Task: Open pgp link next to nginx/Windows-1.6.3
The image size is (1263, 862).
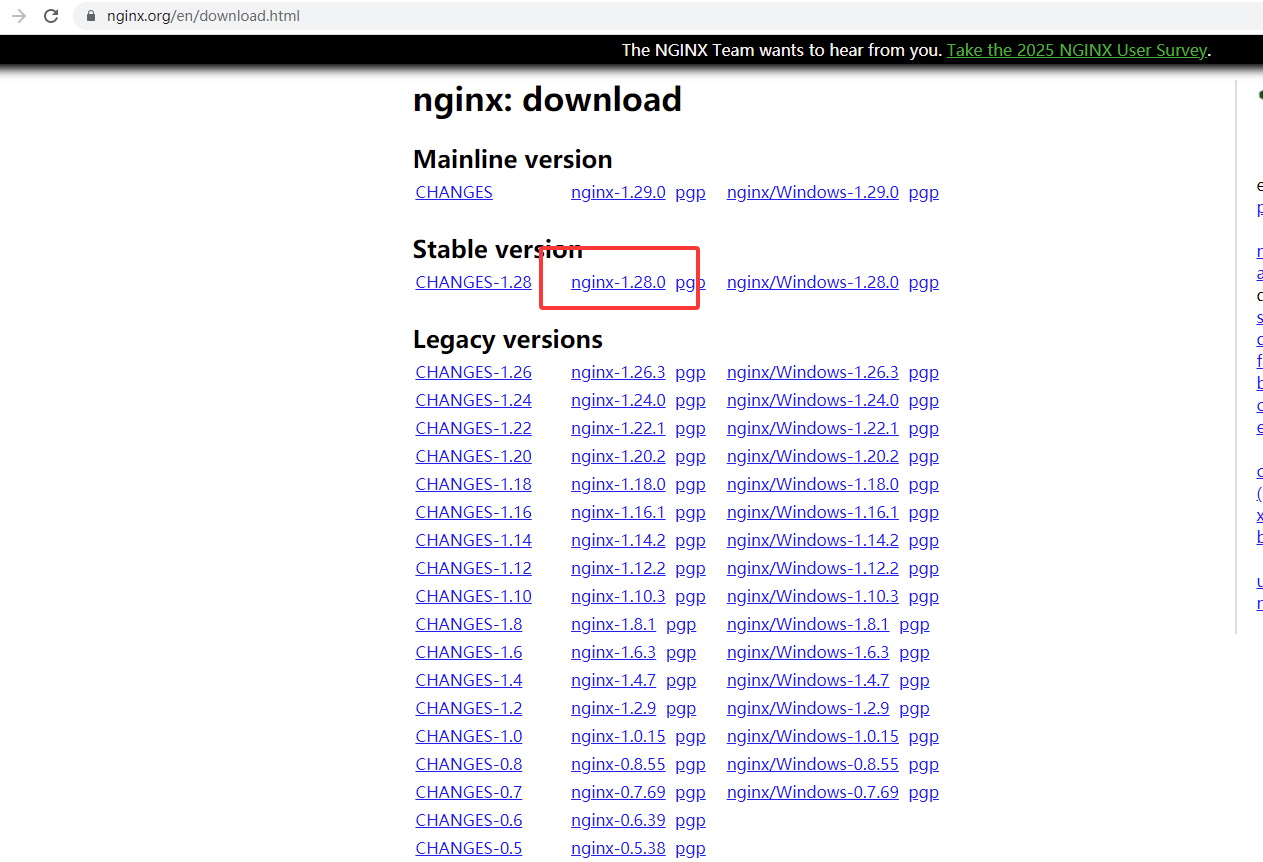Action: click(x=914, y=652)
